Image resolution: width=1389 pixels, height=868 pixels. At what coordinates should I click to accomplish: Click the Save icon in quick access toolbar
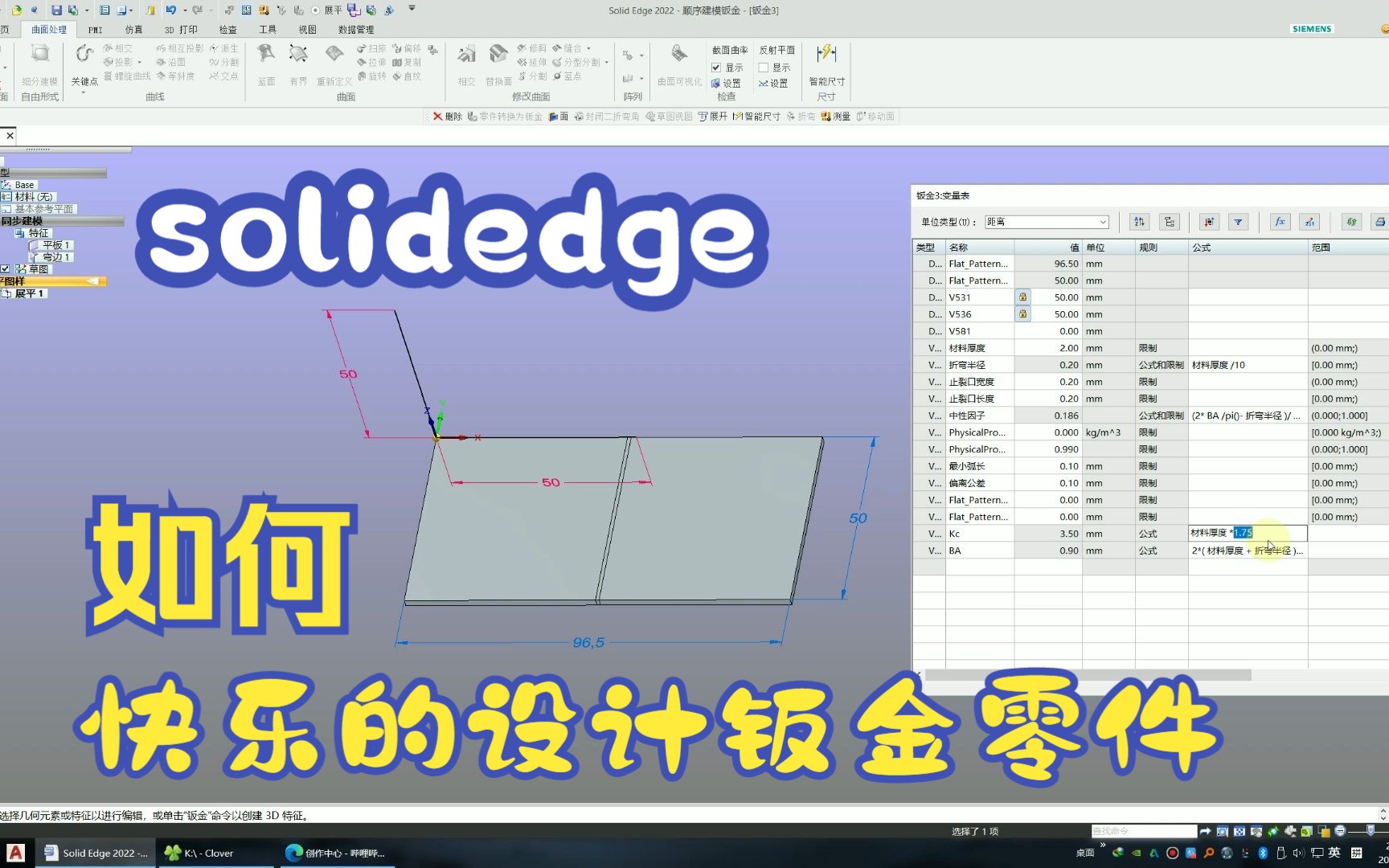[55, 10]
